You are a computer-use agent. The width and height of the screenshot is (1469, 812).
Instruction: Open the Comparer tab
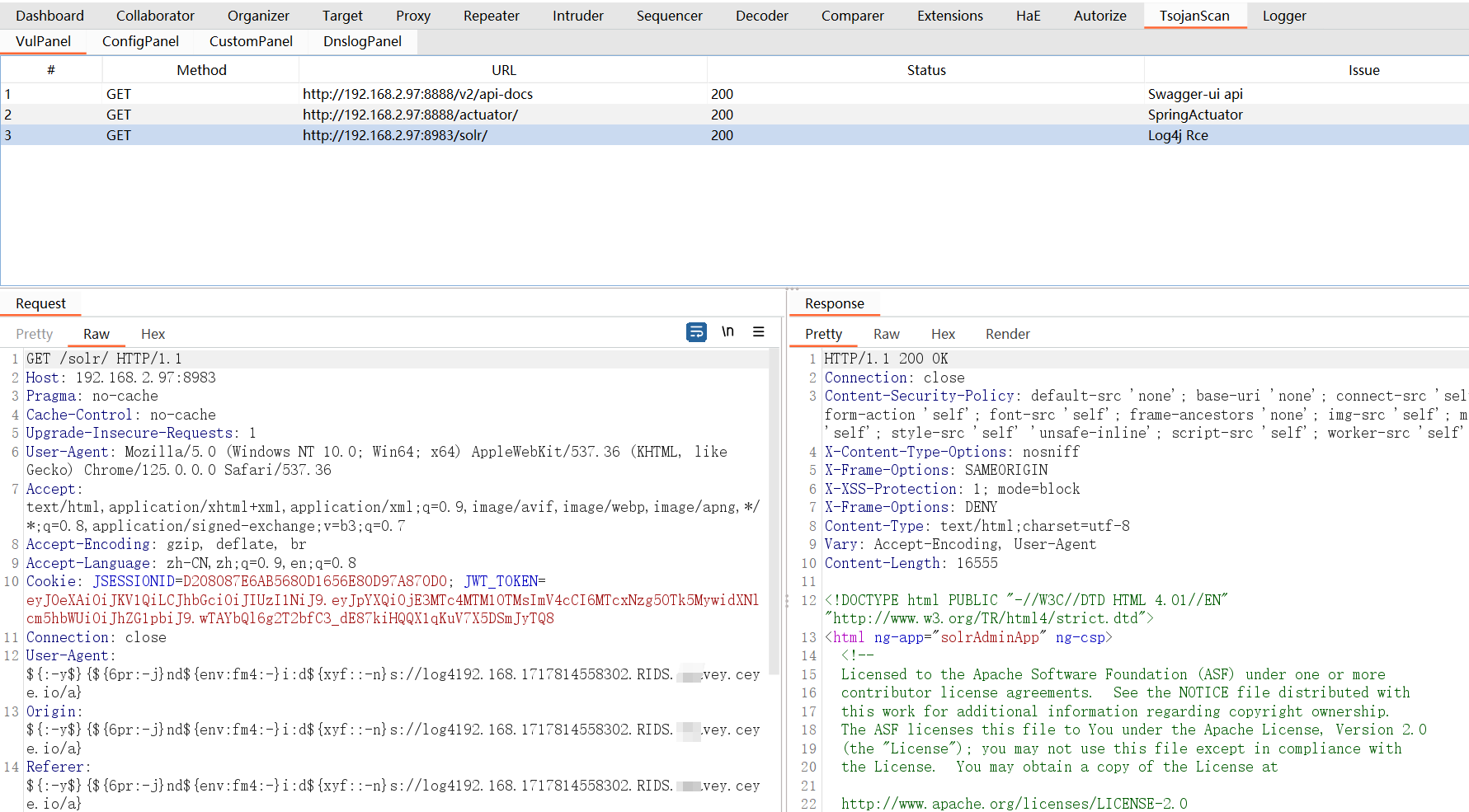coord(853,16)
